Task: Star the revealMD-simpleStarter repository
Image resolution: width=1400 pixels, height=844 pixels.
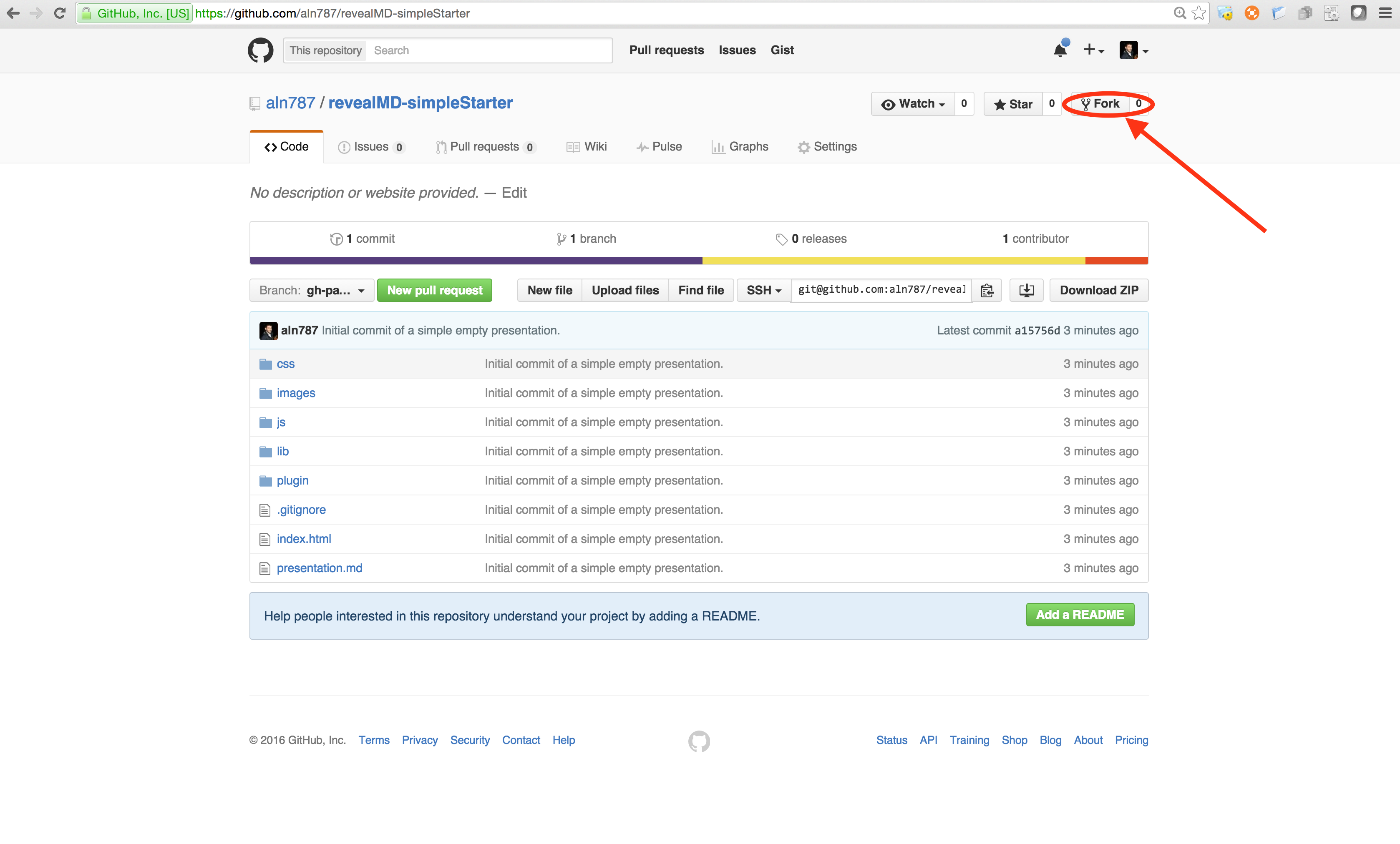Action: (1013, 104)
